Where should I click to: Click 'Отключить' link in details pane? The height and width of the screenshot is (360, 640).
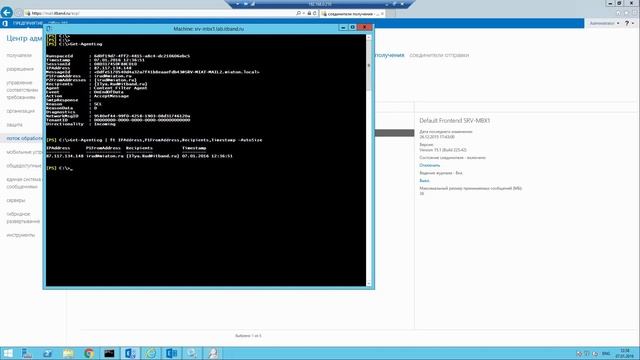[429, 165]
